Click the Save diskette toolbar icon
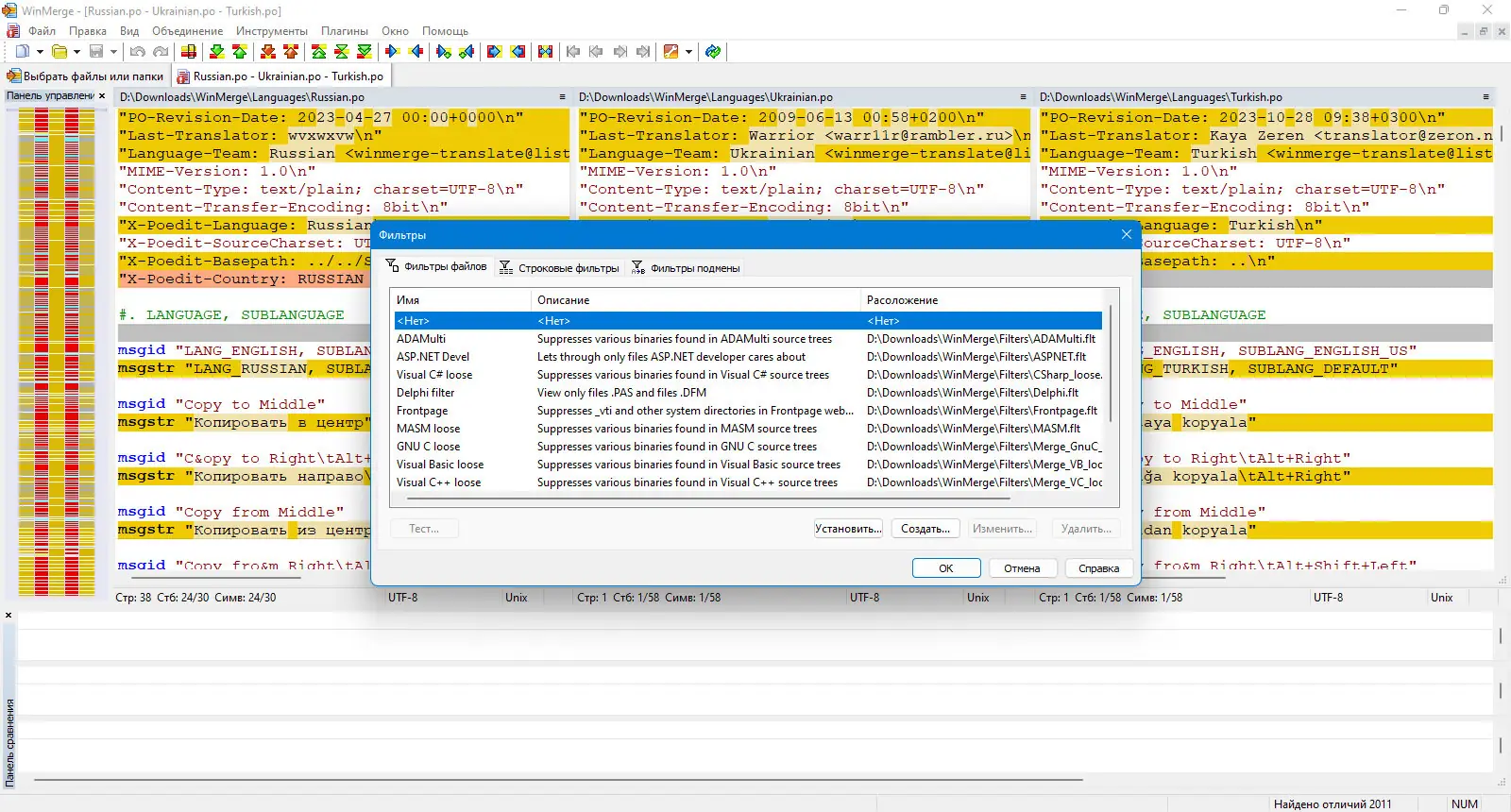Image resolution: width=1511 pixels, height=812 pixels. (96, 52)
